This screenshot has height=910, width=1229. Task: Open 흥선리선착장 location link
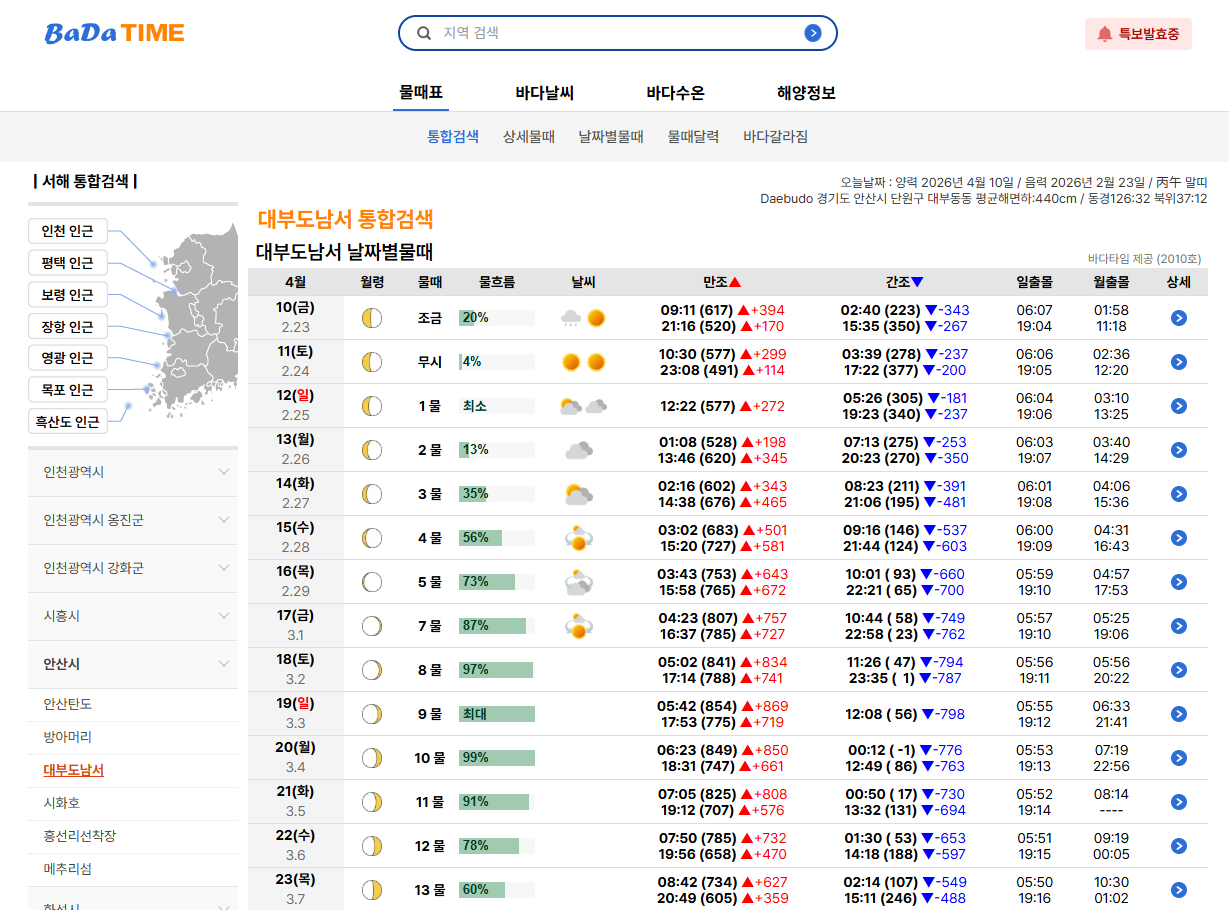tap(79, 836)
